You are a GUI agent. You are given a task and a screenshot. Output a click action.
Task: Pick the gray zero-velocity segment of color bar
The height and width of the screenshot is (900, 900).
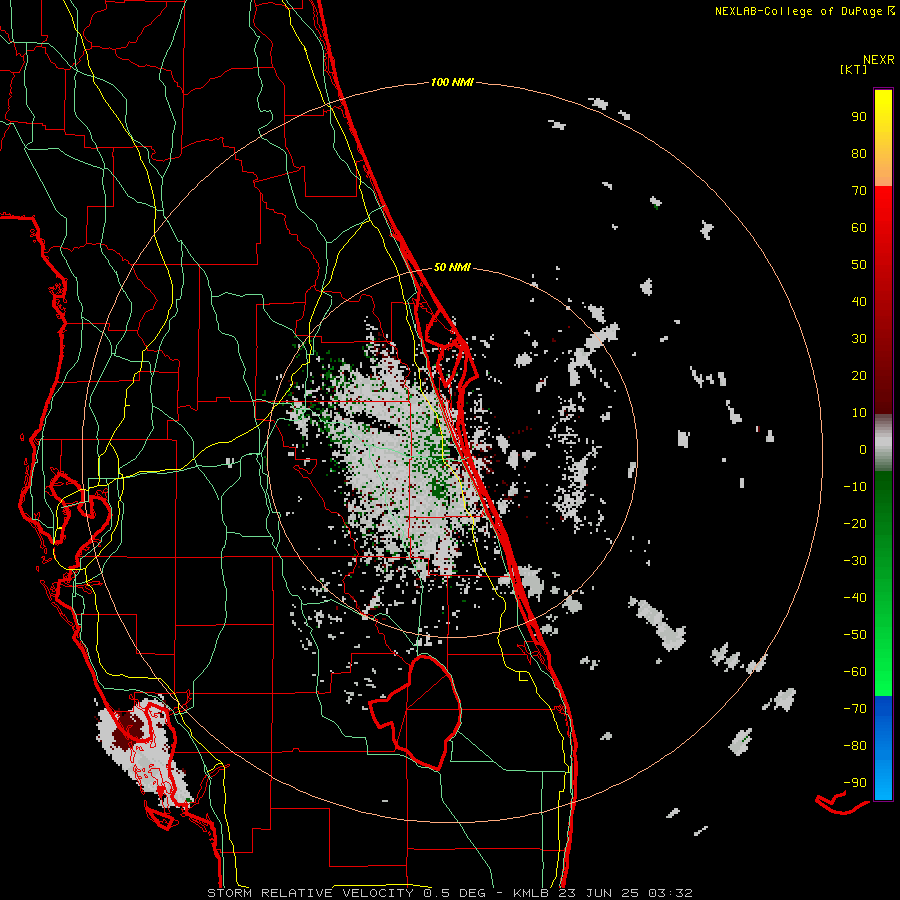click(883, 443)
